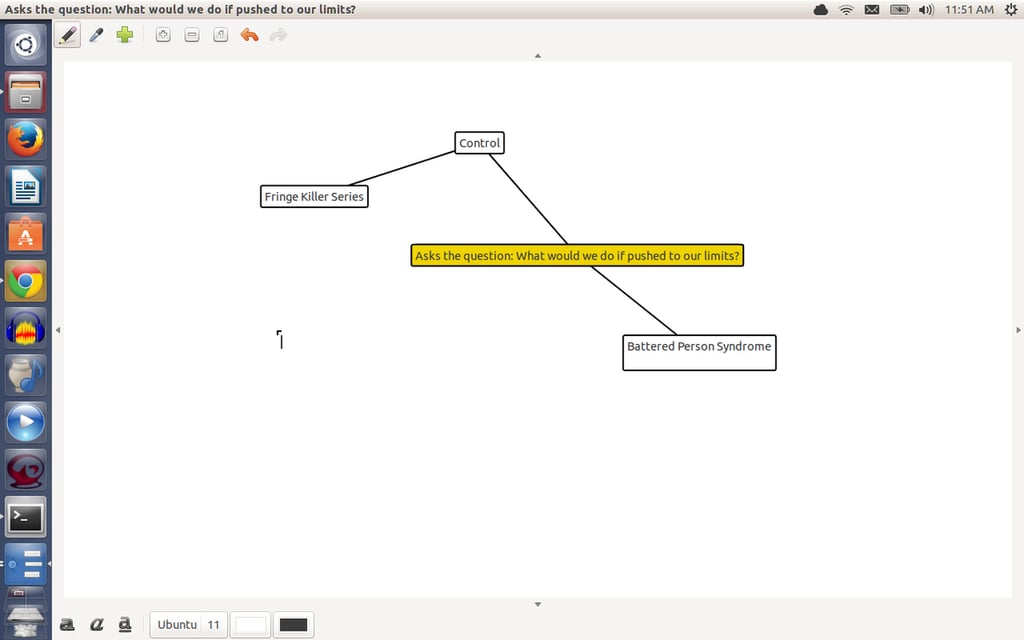Click the green plus add icon
This screenshot has height=640, width=1024.
point(125,35)
